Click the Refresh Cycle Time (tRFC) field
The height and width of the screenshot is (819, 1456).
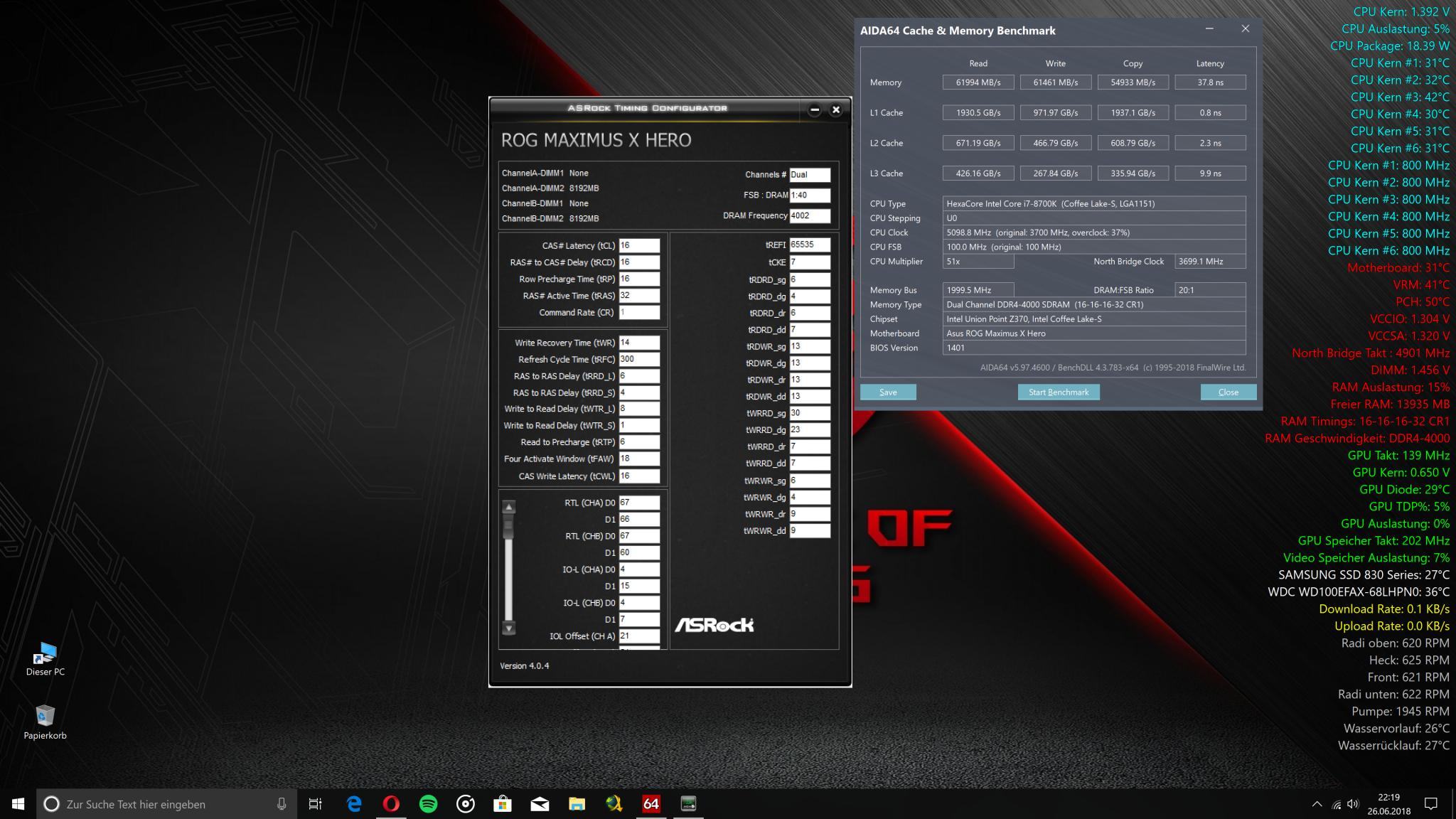[x=639, y=359]
